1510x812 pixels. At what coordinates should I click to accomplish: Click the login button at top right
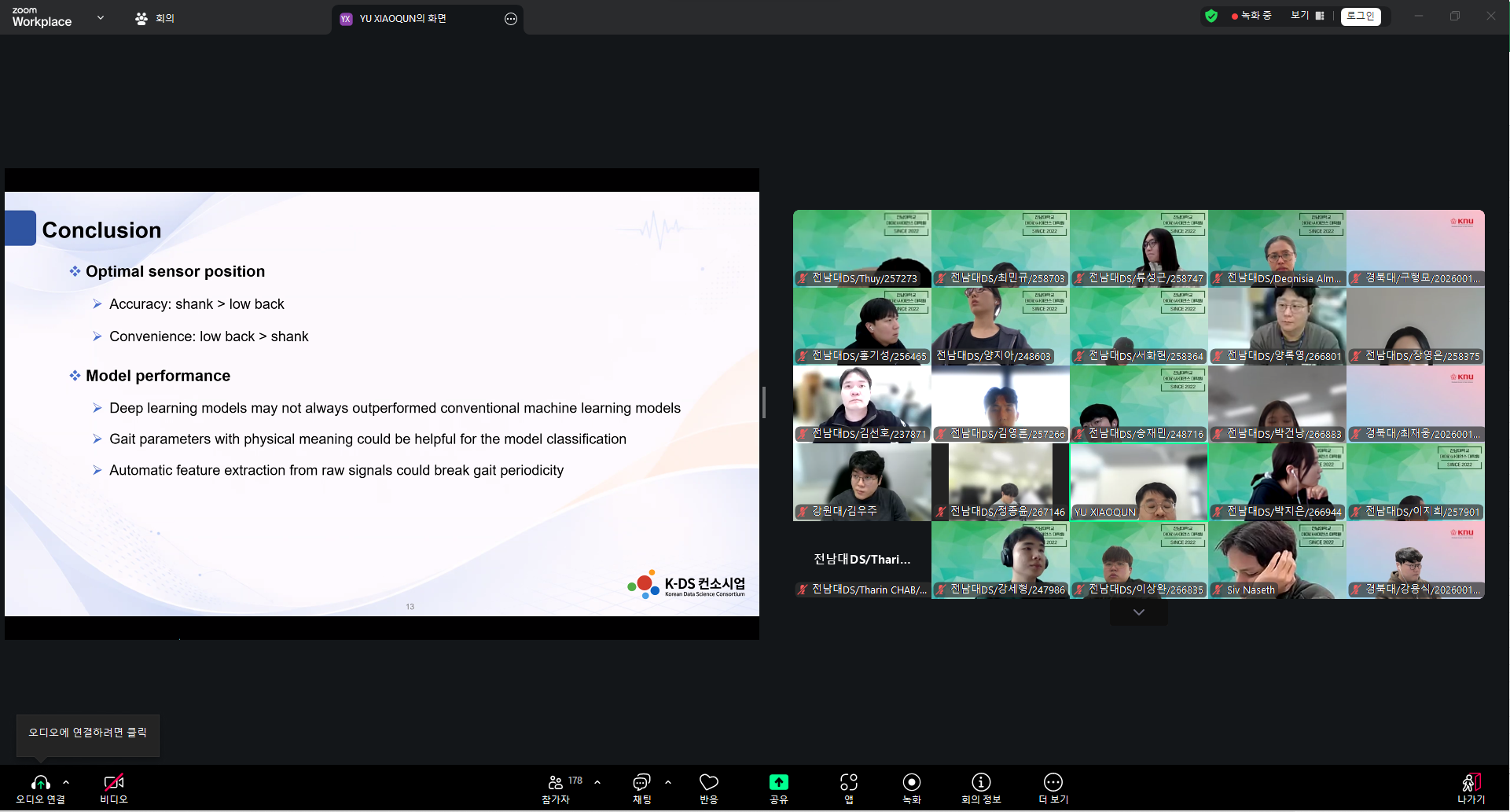click(x=1360, y=16)
